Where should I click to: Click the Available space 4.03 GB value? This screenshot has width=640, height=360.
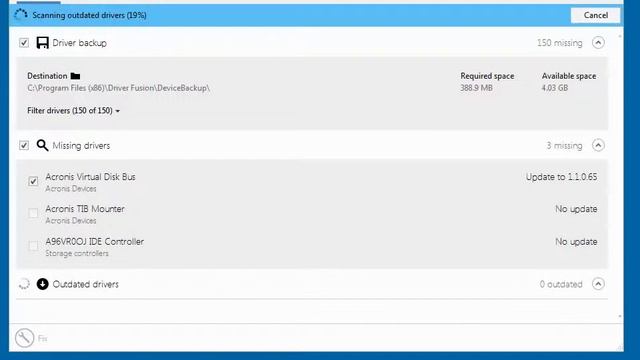coord(555,88)
